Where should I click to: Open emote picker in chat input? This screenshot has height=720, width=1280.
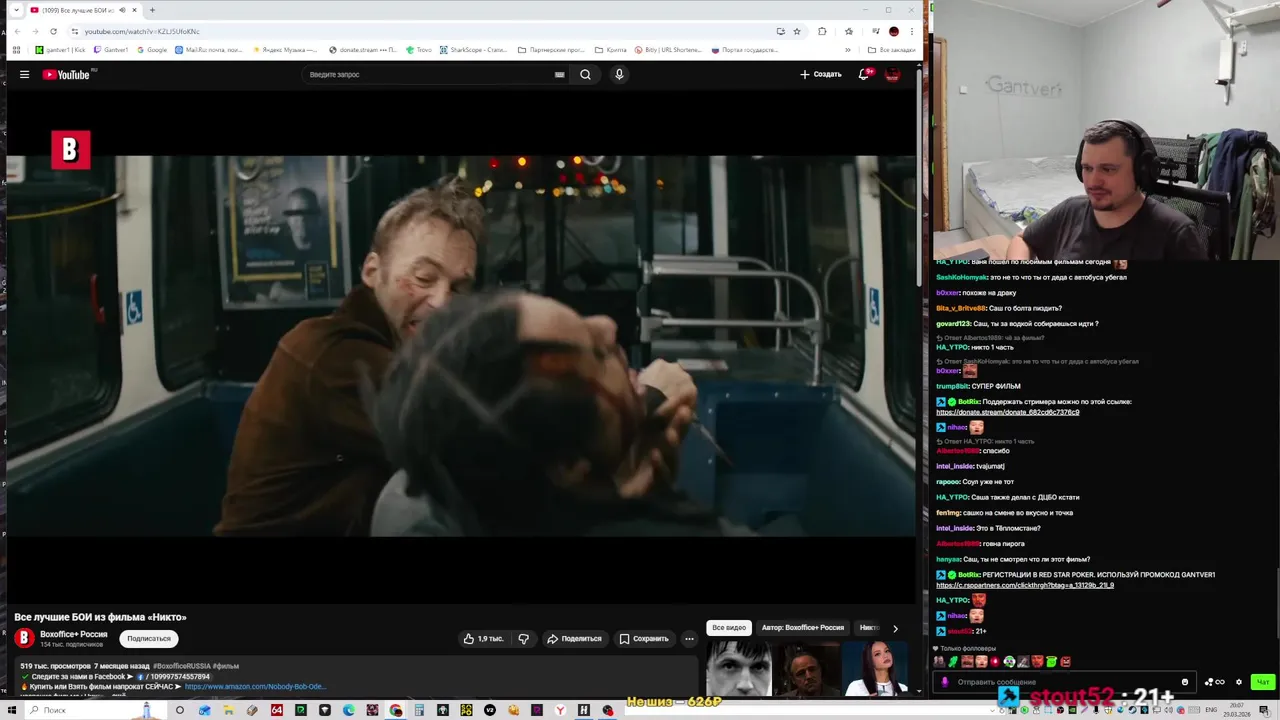(x=1185, y=682)
